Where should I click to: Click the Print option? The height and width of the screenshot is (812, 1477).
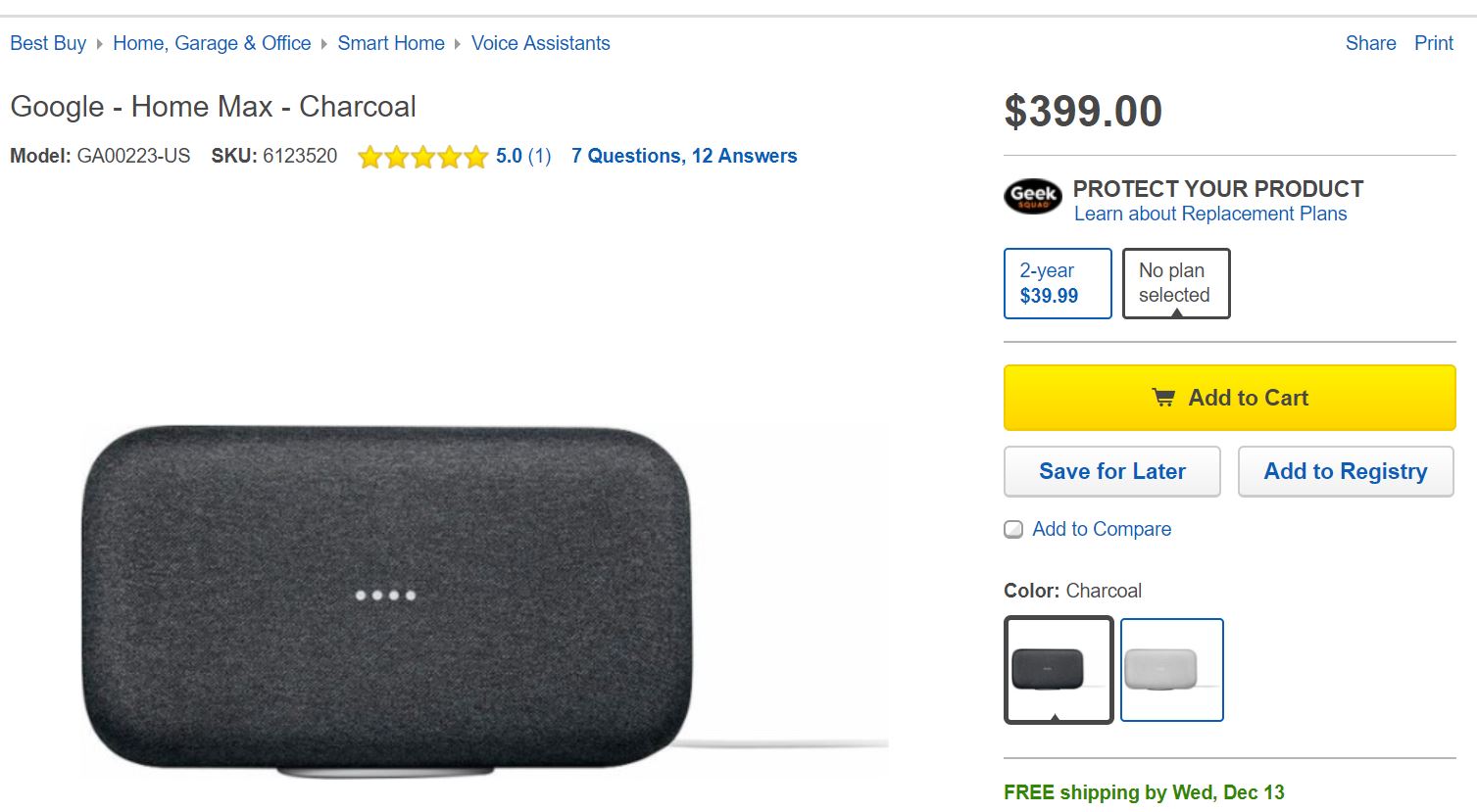(1432, 43)
